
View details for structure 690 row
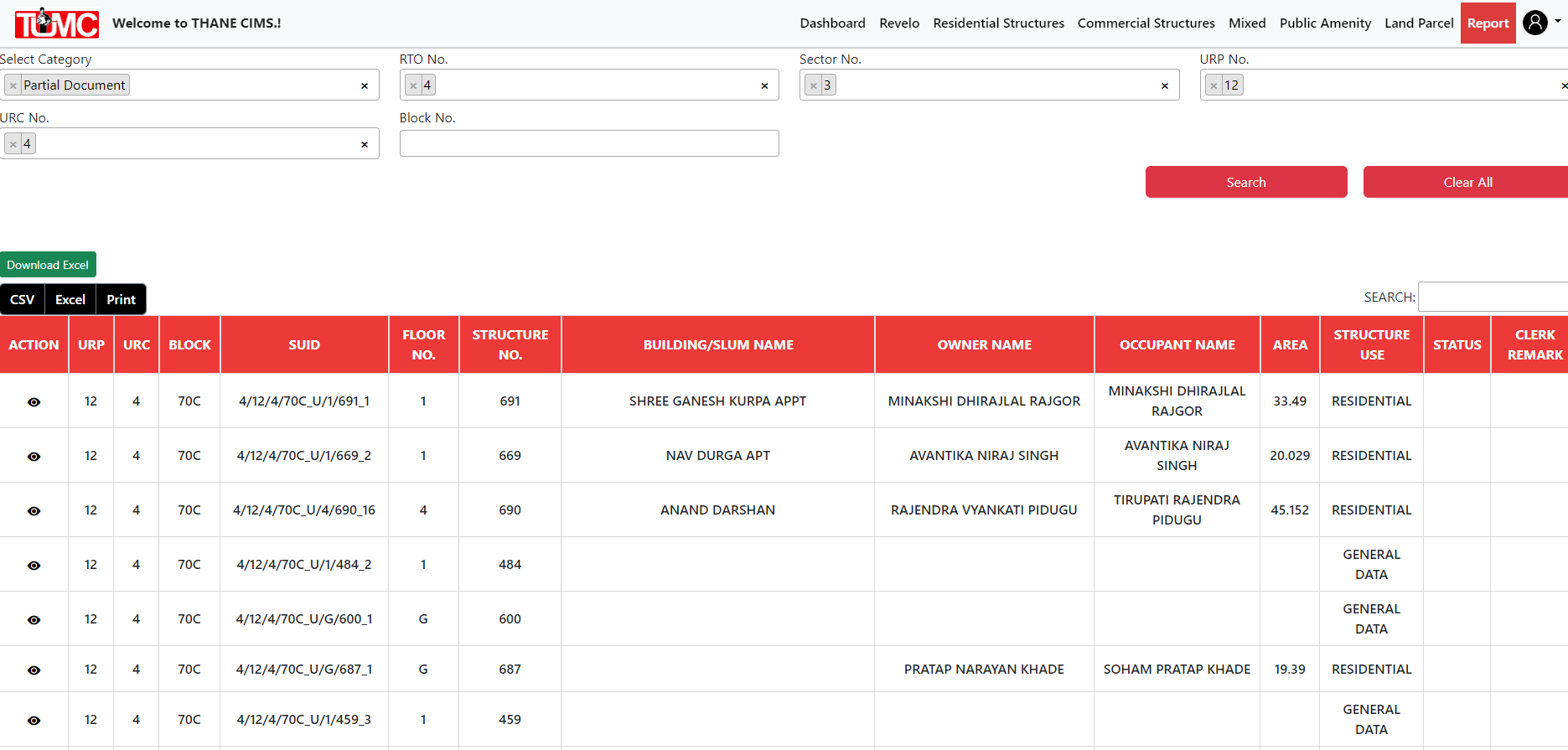(34, 511)
